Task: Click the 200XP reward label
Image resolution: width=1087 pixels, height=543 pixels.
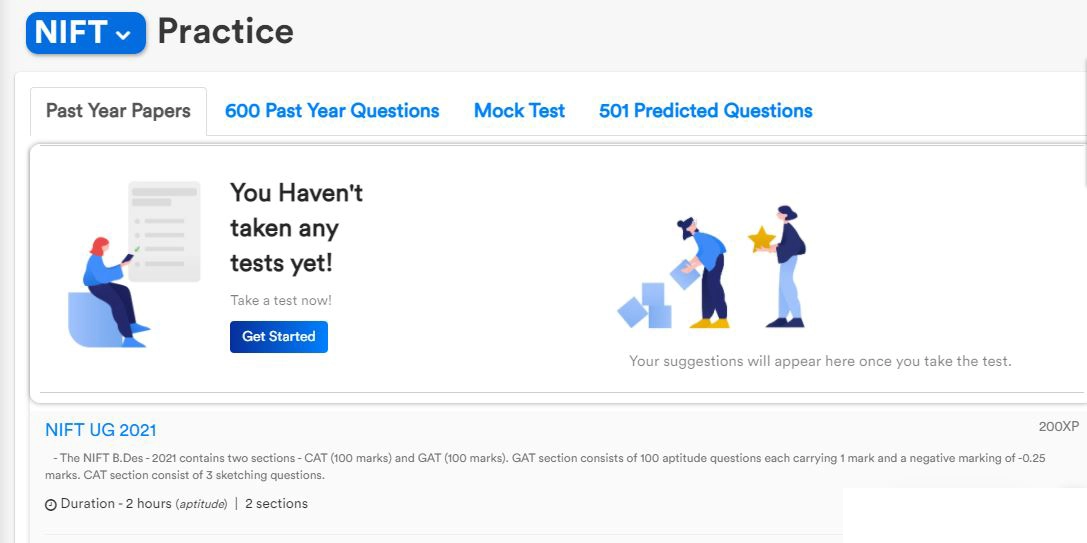Action: pyautogui.click(x=1058, y=427)
